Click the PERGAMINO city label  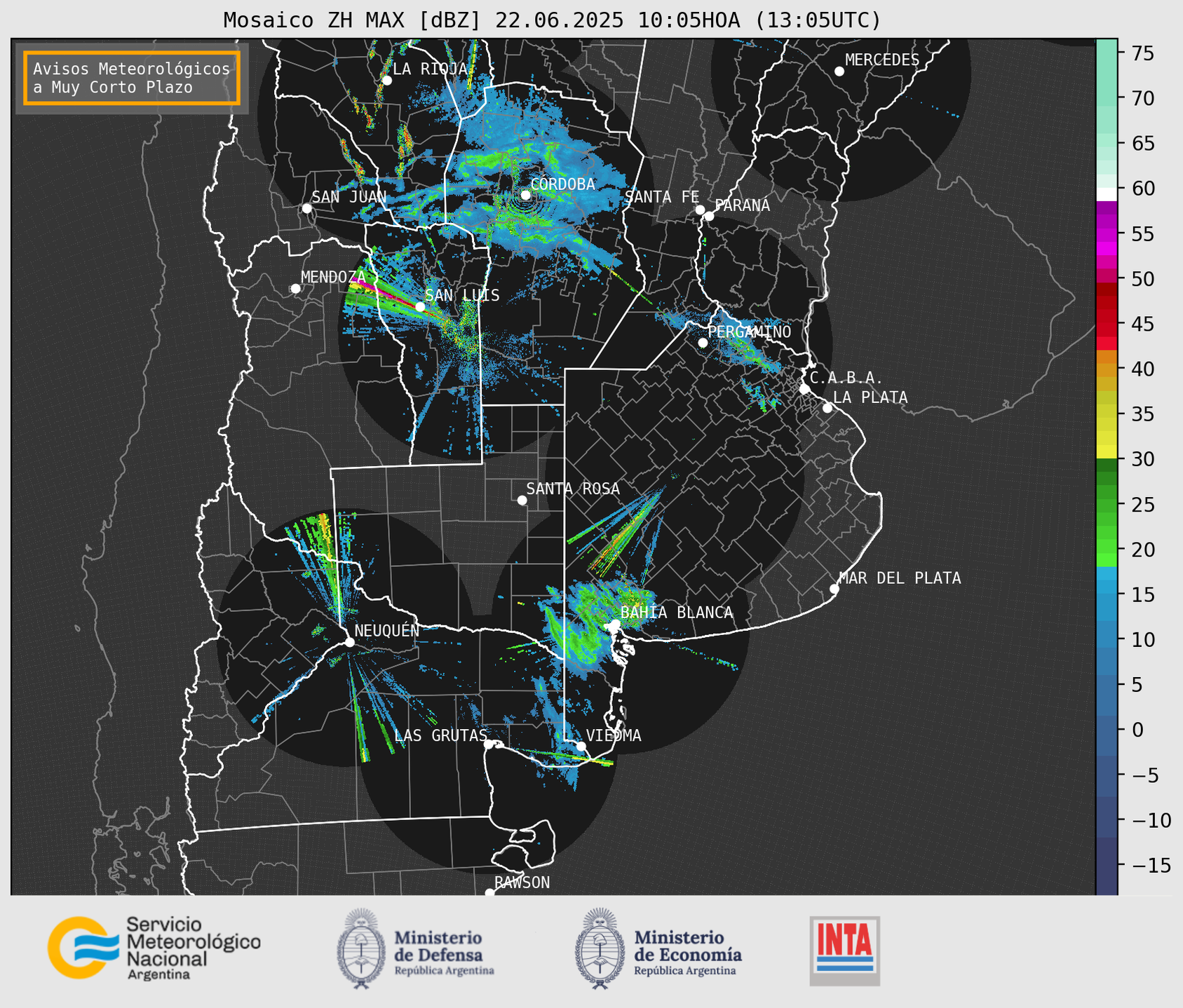coord(749,332)
